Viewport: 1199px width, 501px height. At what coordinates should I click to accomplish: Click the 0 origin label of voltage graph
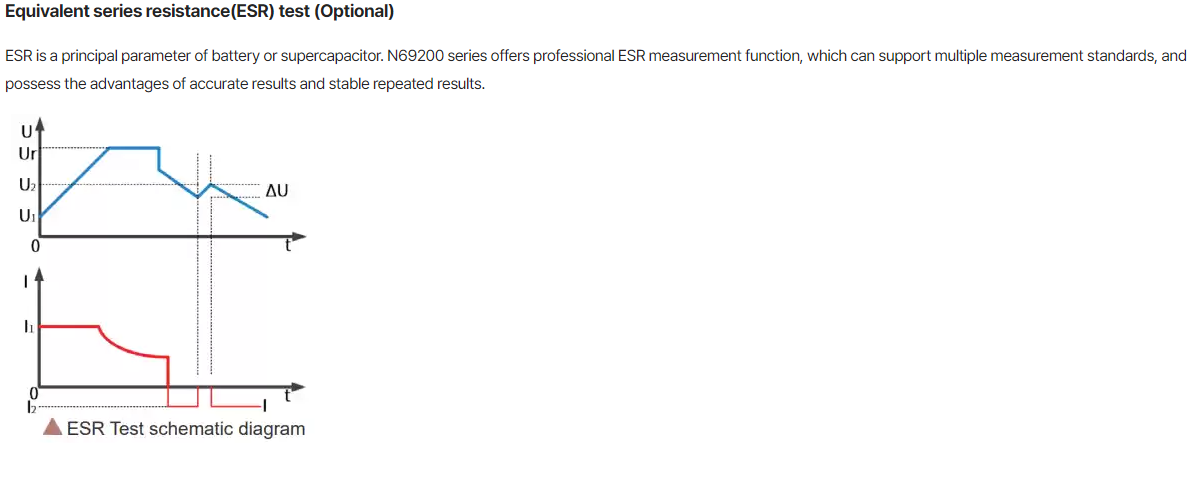pos(34,247)
